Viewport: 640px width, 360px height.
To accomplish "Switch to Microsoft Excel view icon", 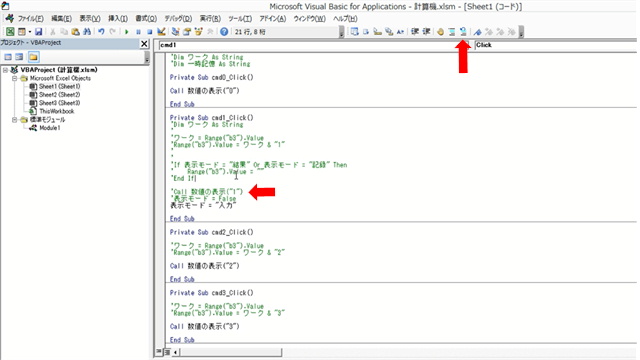I will tap(10, 31).
